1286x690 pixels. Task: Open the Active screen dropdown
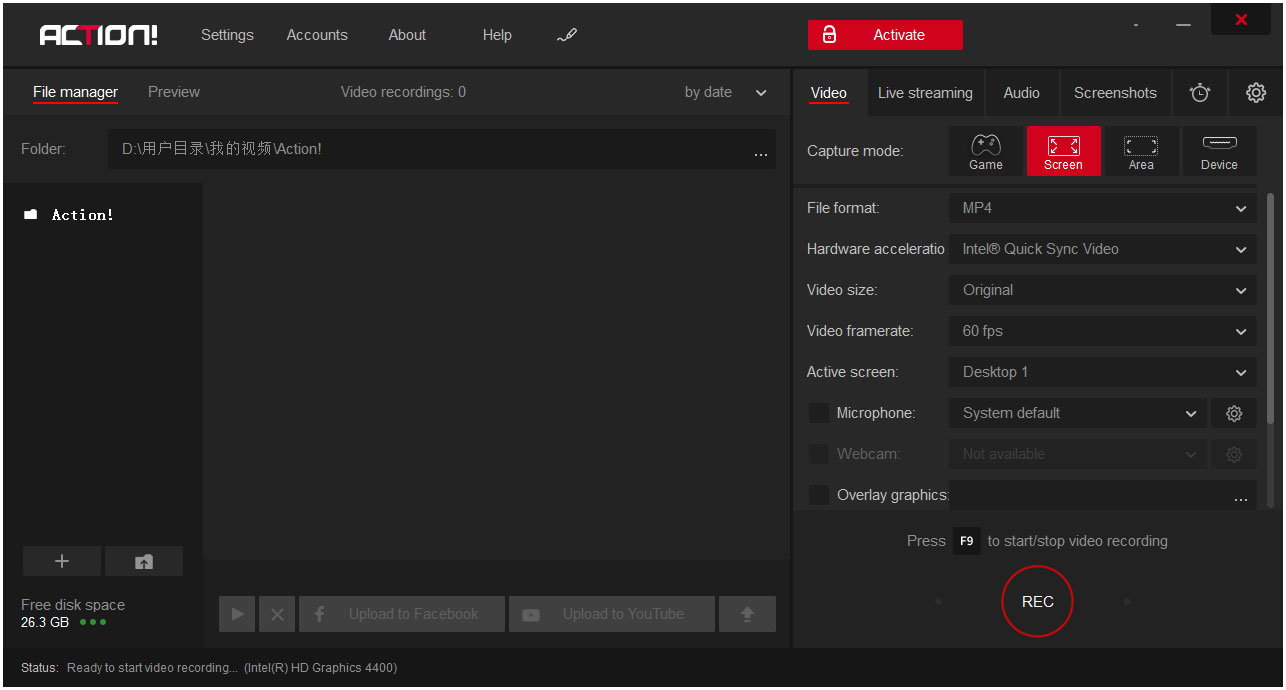1103,372
